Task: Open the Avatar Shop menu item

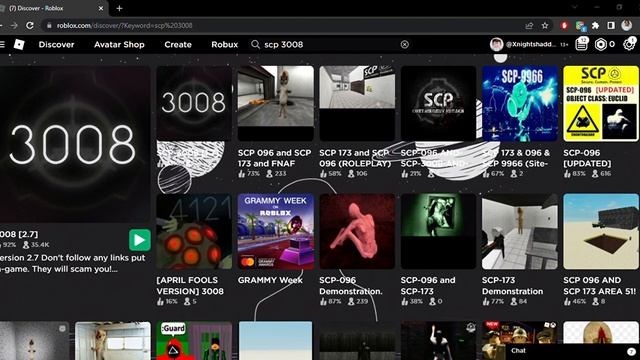Action: click(x=119, y=44)
